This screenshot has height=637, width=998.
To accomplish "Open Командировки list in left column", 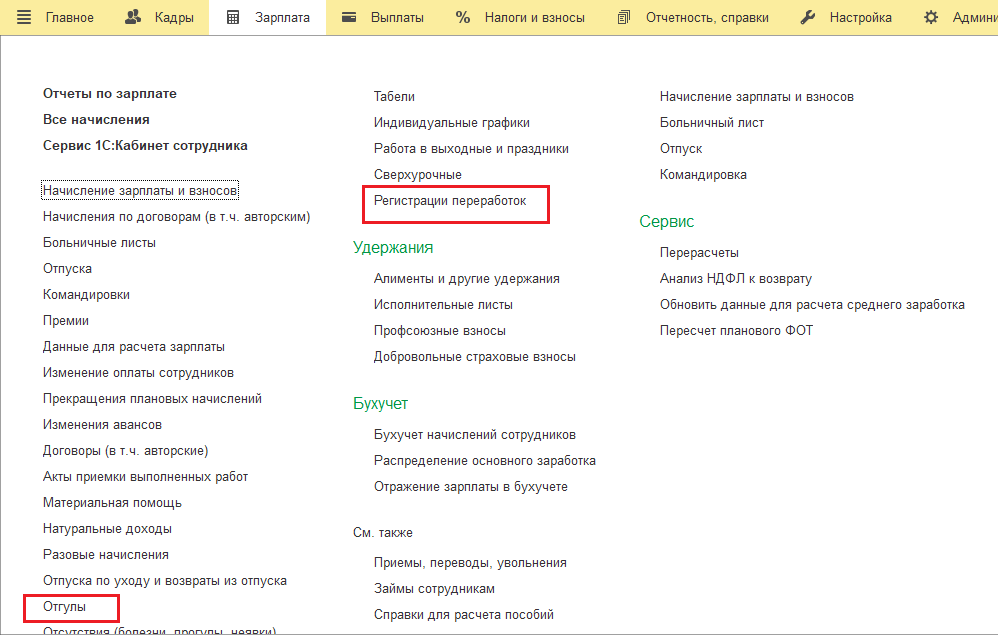I will point(86,295).
